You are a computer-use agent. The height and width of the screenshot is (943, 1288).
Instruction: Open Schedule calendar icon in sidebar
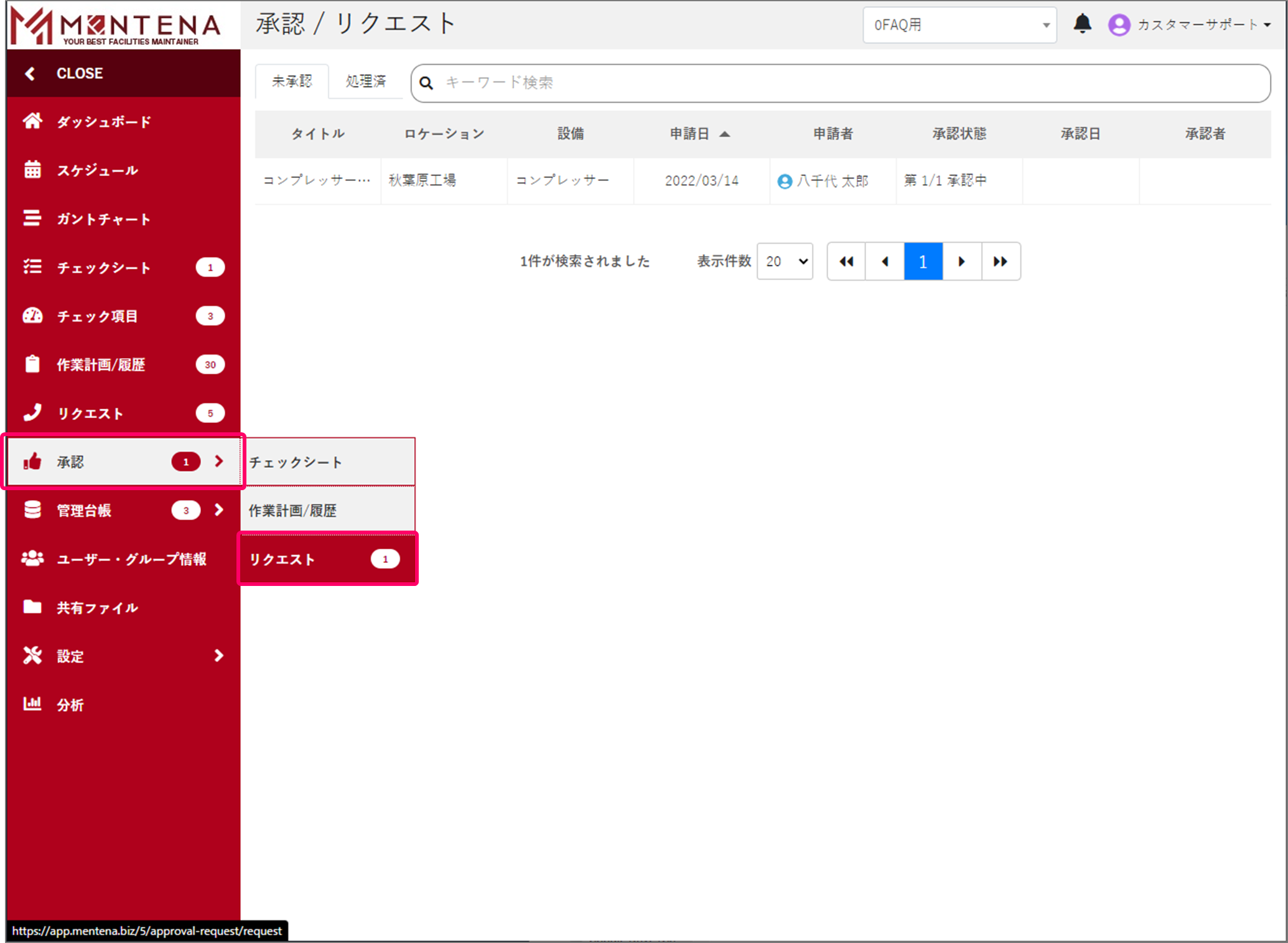tap(32, 170)
